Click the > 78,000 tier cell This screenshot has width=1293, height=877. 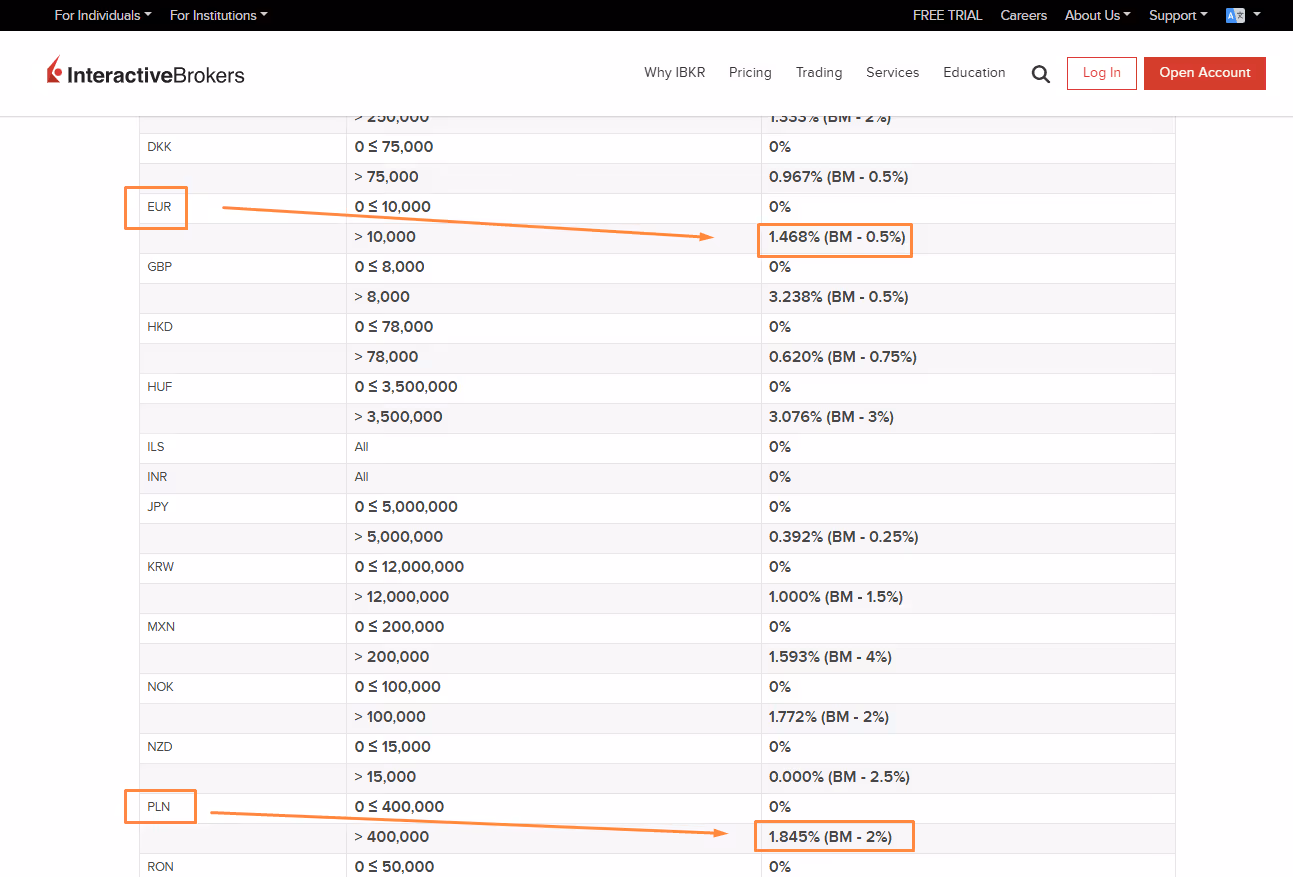(554, 357)
